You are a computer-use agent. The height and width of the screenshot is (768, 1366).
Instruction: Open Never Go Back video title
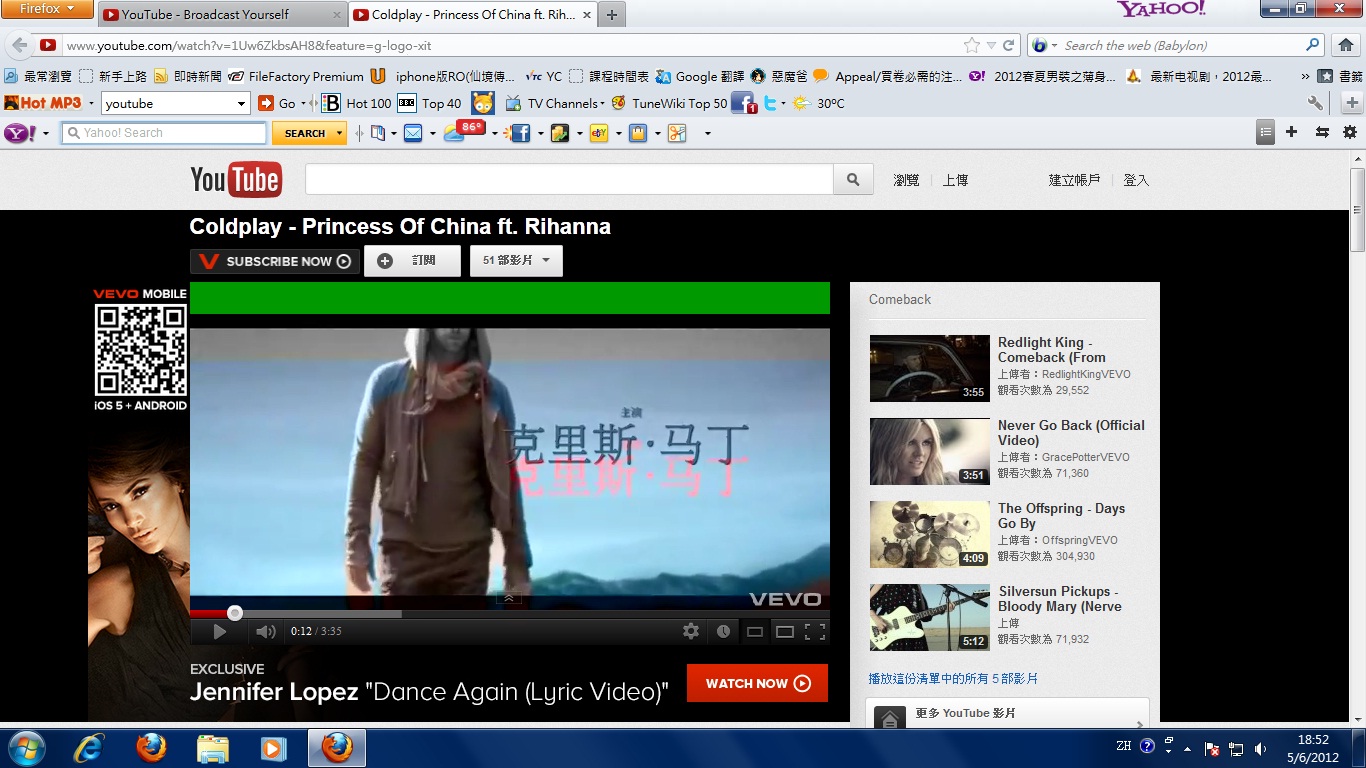pyautogui.click(x=1071, y=432)
